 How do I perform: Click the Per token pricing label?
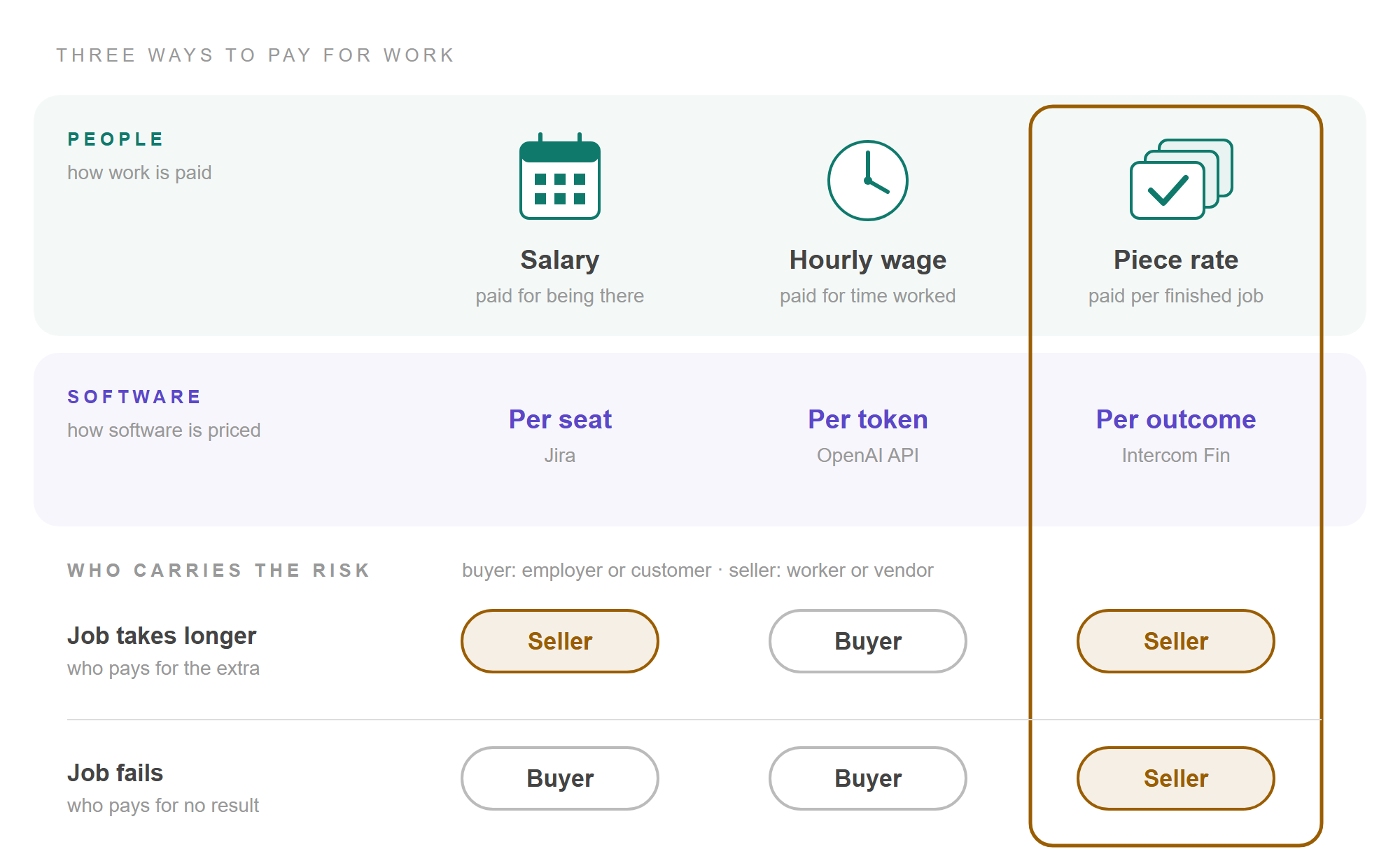[868, 419]
